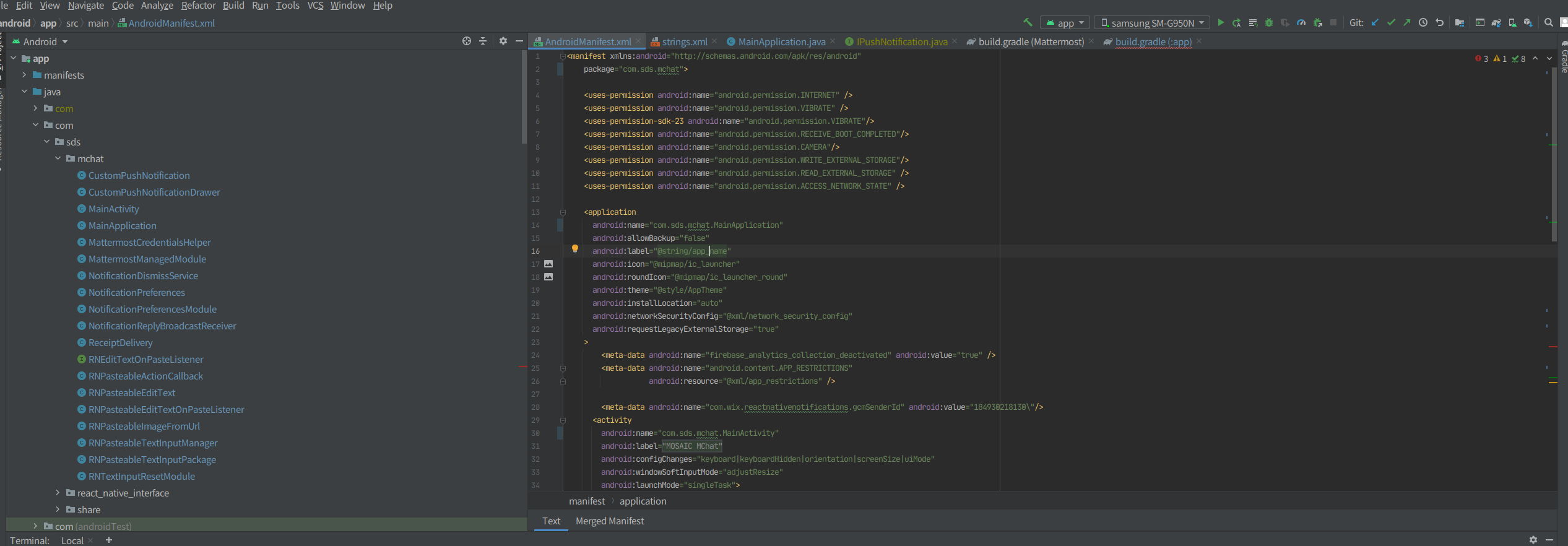1568x546 pixels.
Task: Click the lightbulb quick-fix icon on line 16
Action: (574, 249)
